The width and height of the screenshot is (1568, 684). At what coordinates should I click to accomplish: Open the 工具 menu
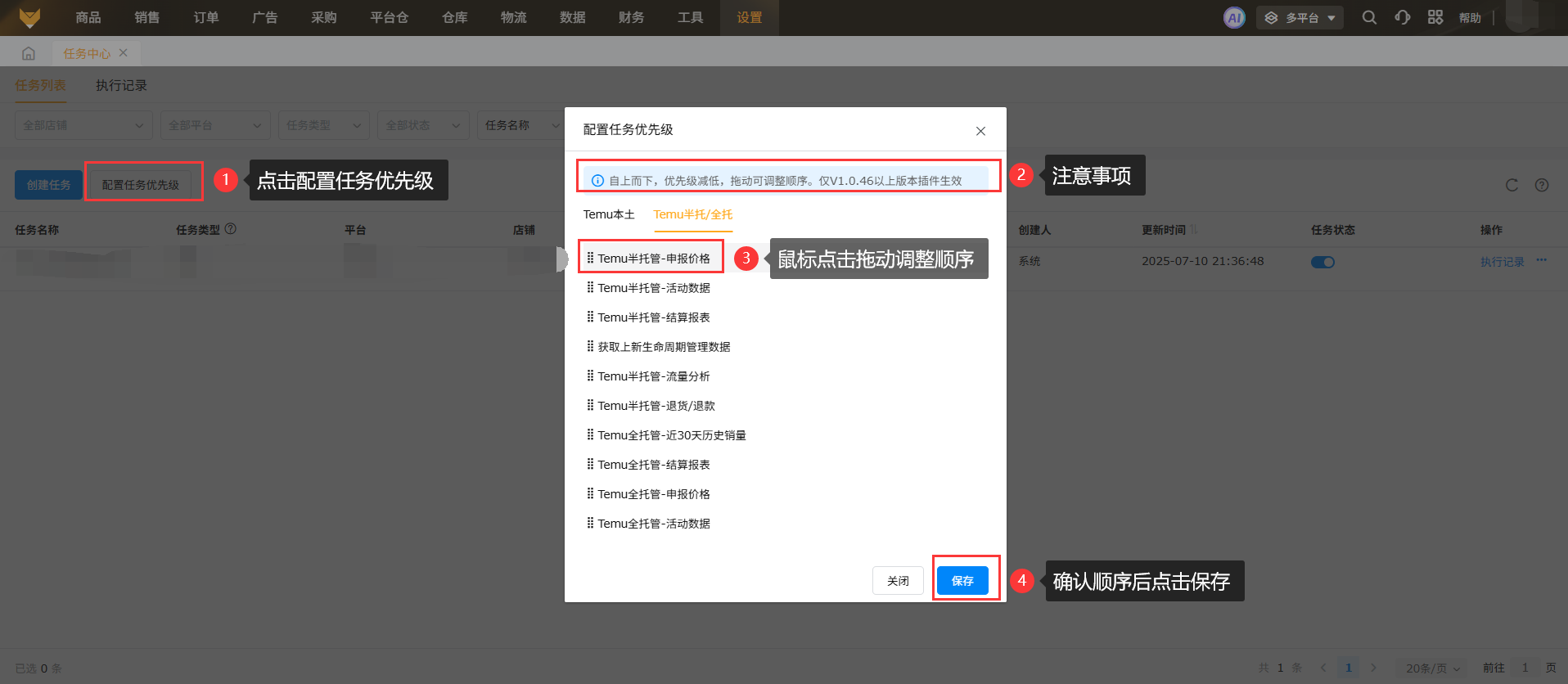tap(691, 17)
